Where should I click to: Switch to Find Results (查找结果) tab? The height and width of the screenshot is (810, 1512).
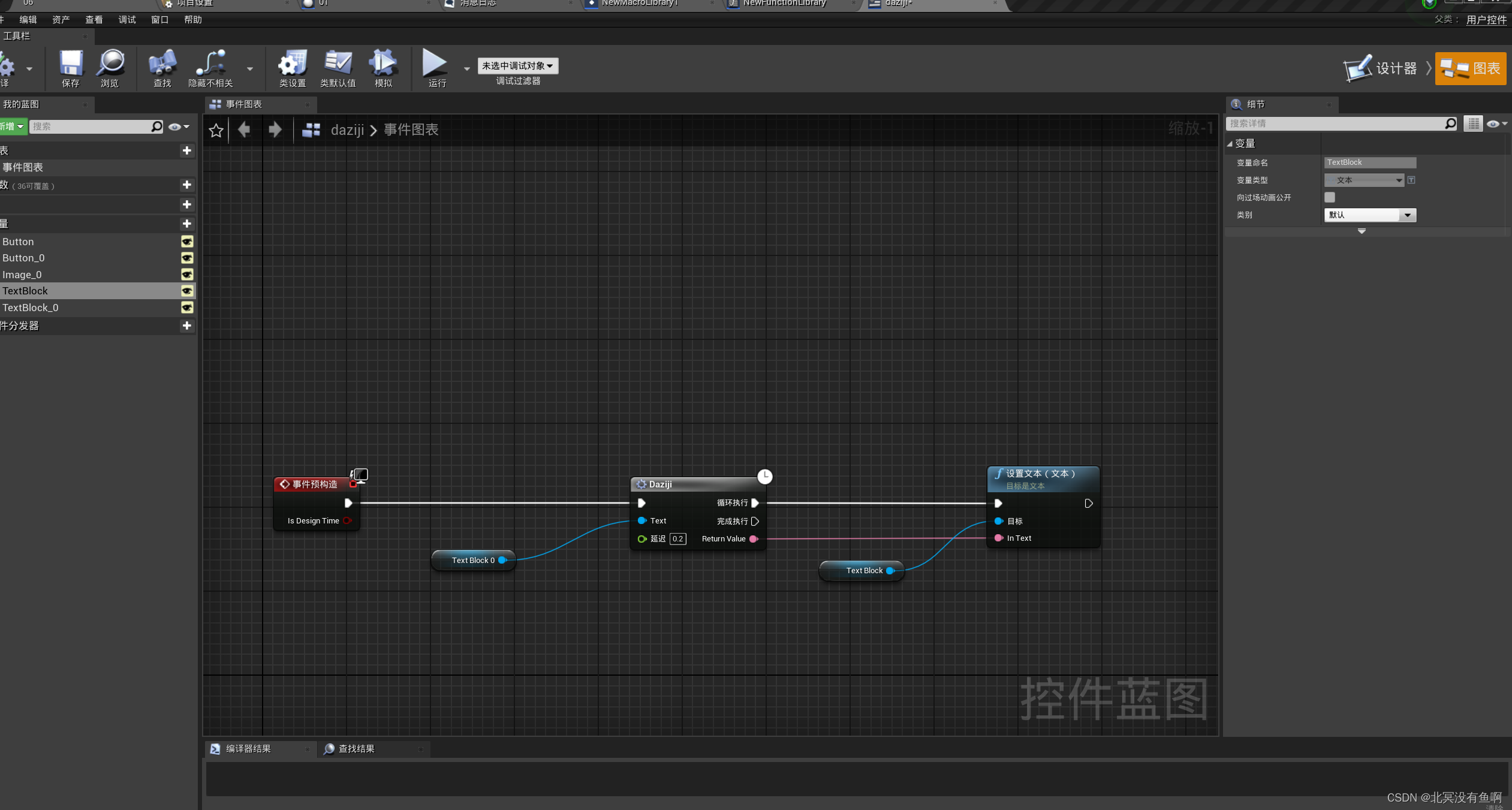[x=356, y=749]
